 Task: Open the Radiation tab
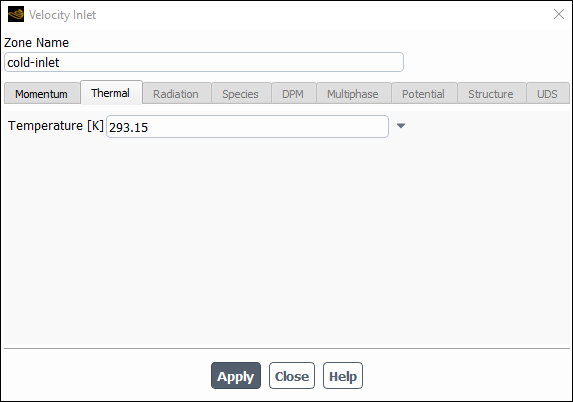[x=177, y=94]
